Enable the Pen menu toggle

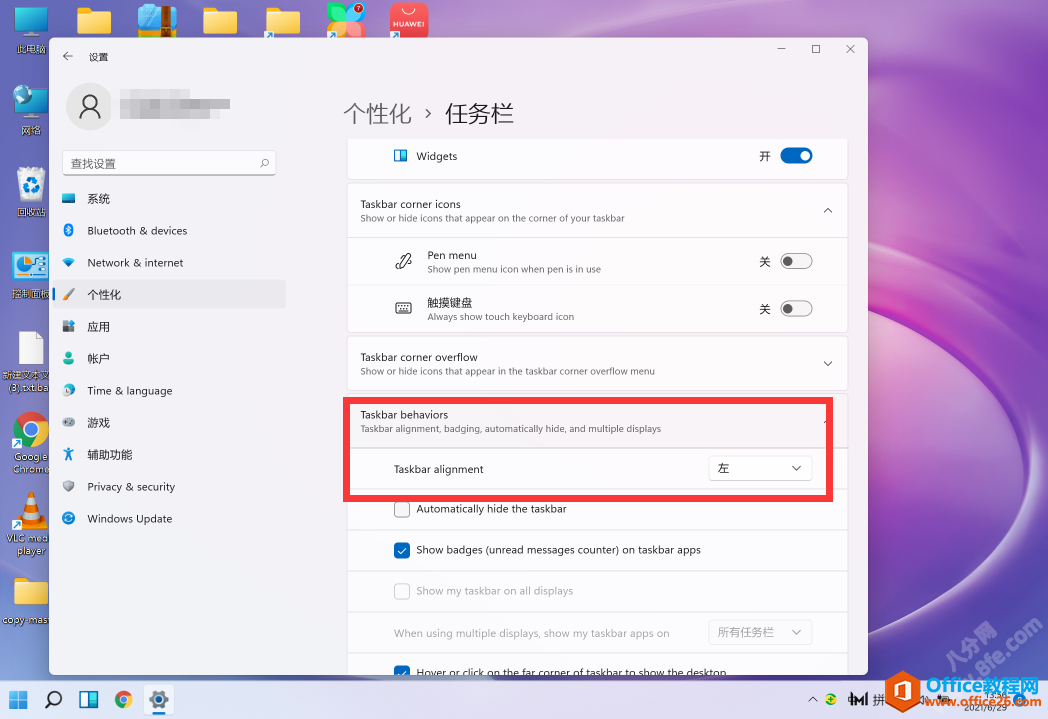point(796,261)
